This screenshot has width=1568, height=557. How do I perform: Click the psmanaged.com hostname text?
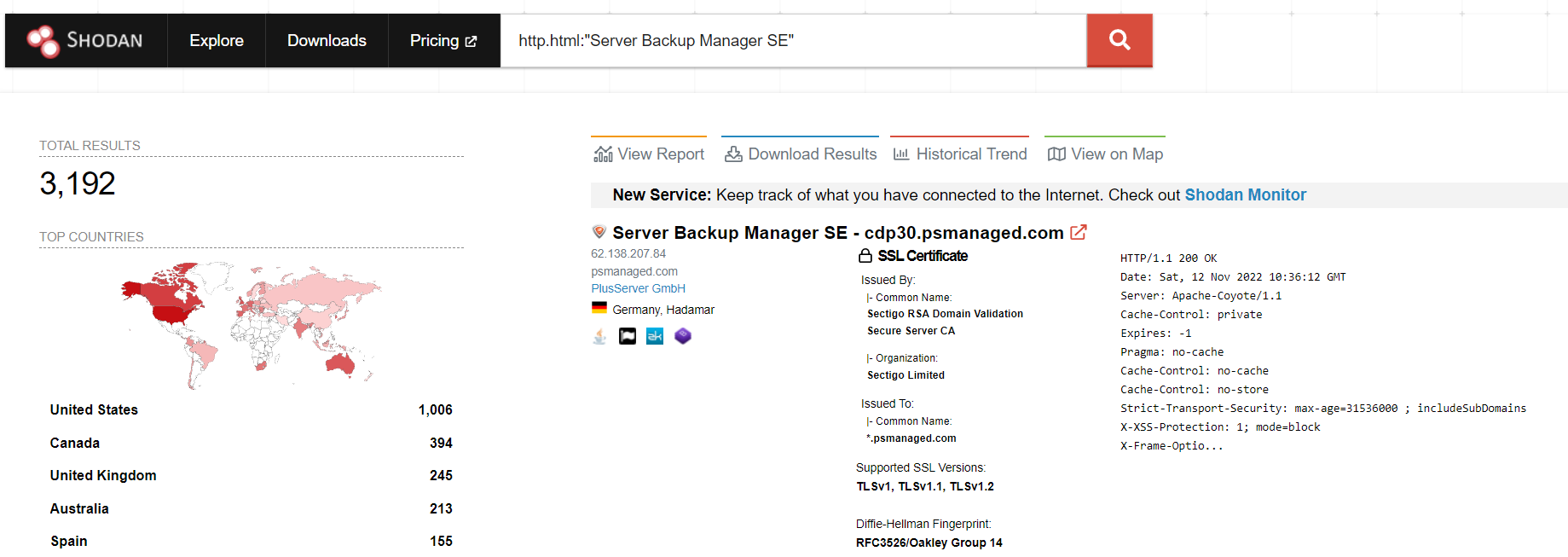point(634,271)
